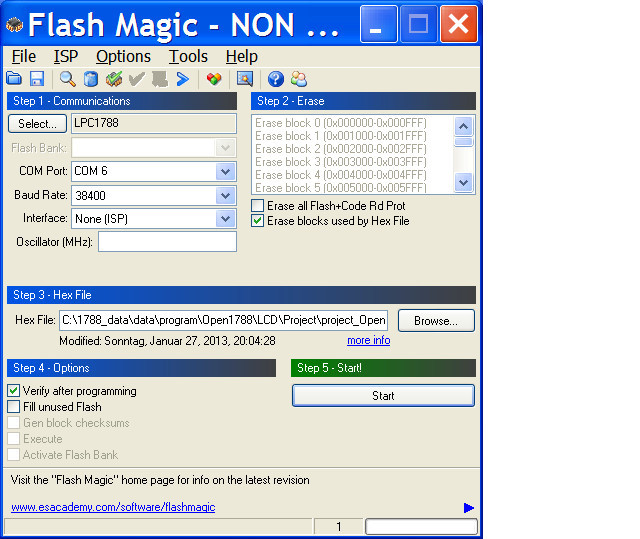
Task: Click the colored cubes toolbar icon
Action: [x=214, y=79]
